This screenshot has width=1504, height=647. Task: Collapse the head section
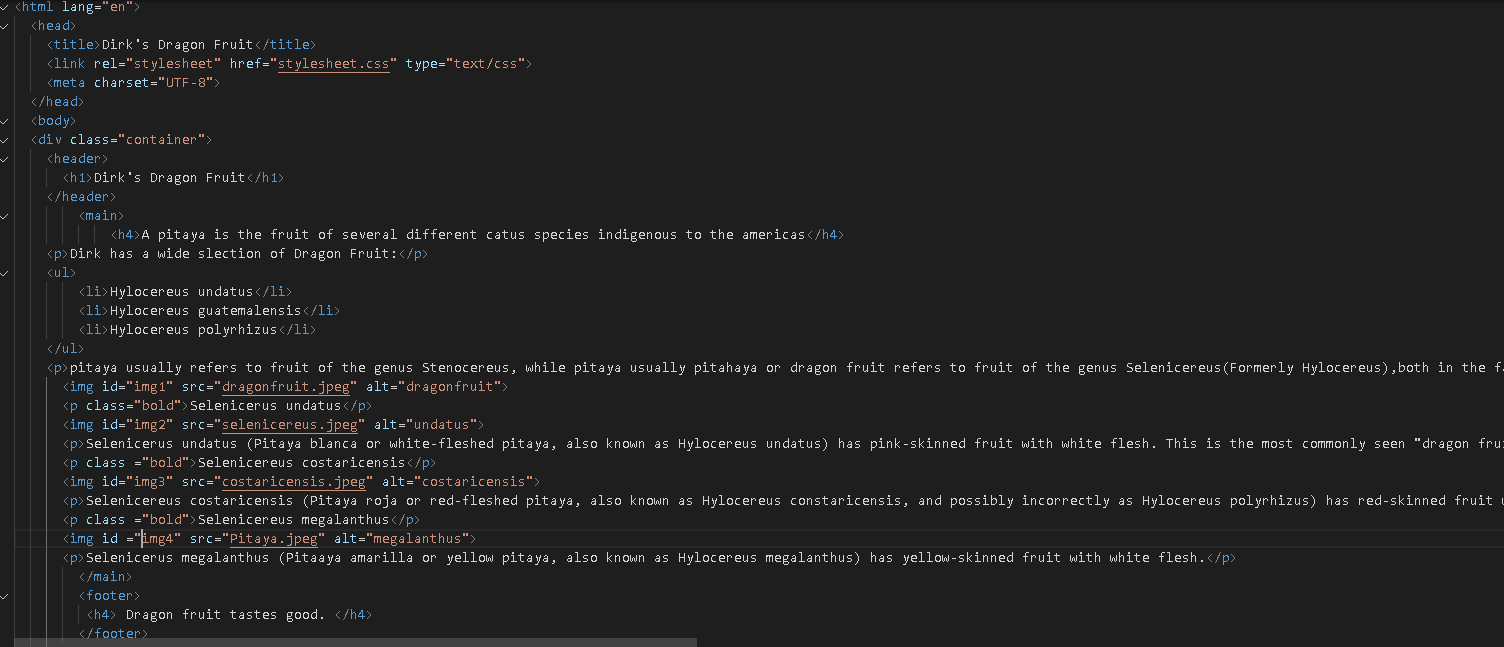click(x=5, y=25)
